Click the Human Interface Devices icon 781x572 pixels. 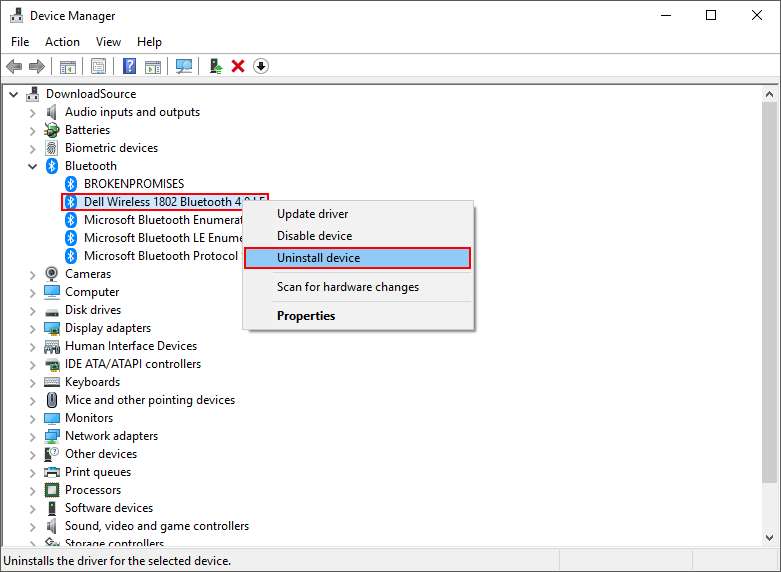[52, 346]
